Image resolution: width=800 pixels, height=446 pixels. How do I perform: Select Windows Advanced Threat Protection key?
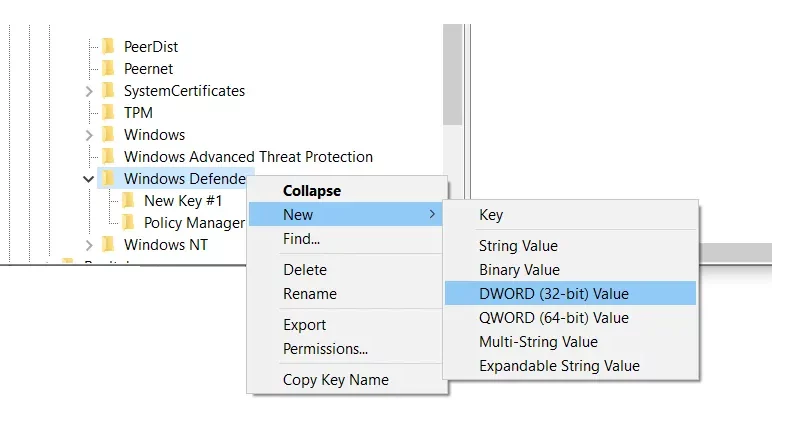pyautogui.click(x=248, y=157)
